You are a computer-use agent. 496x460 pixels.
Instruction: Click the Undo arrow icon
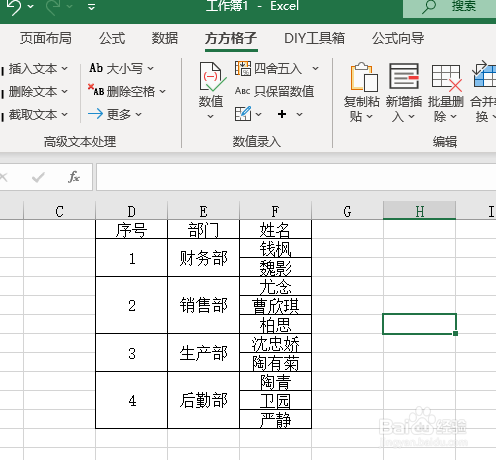pos(14,7)
